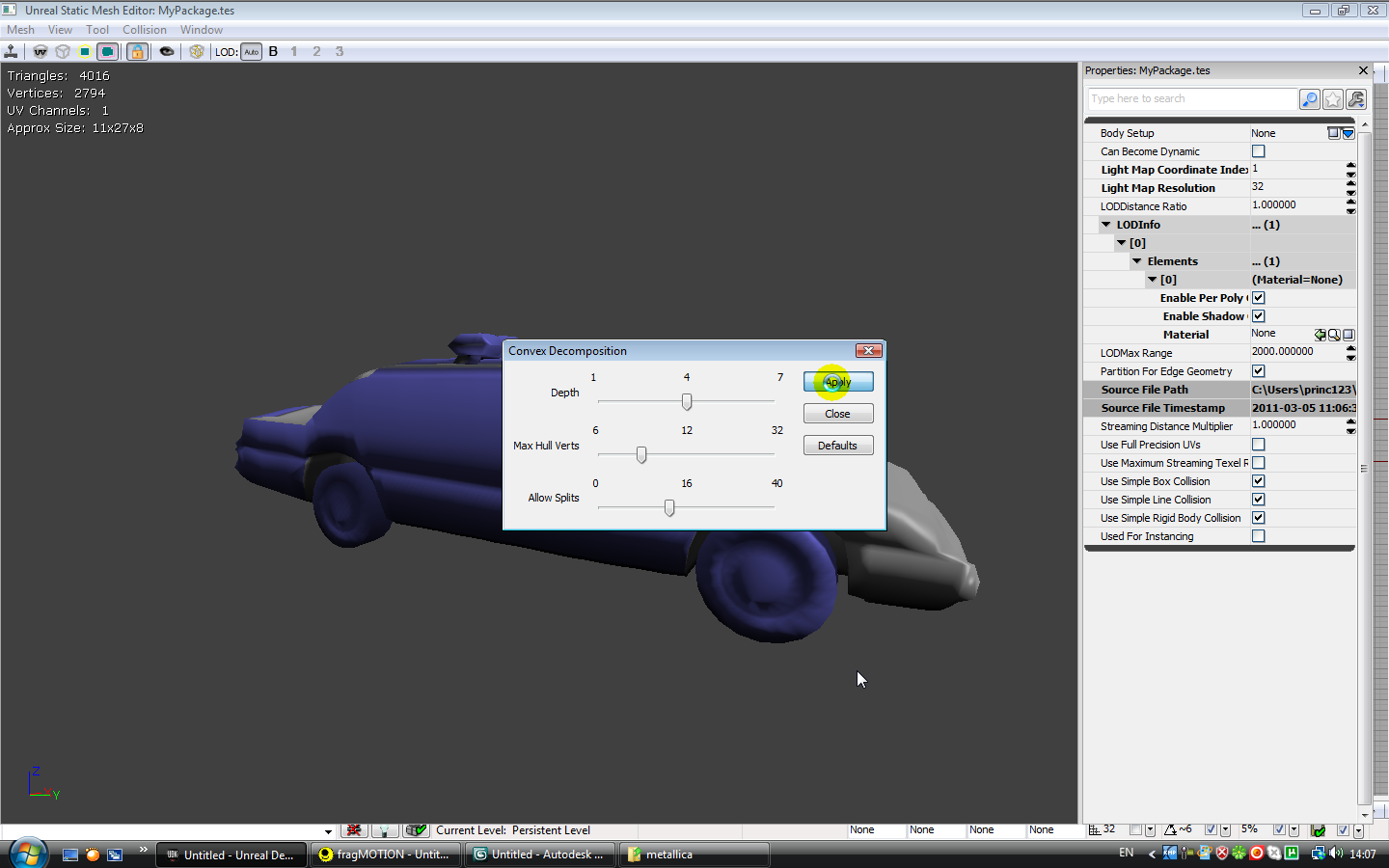1389x868 pixels.
Task: Open the Windows Start menu
Action: point(28,854)
